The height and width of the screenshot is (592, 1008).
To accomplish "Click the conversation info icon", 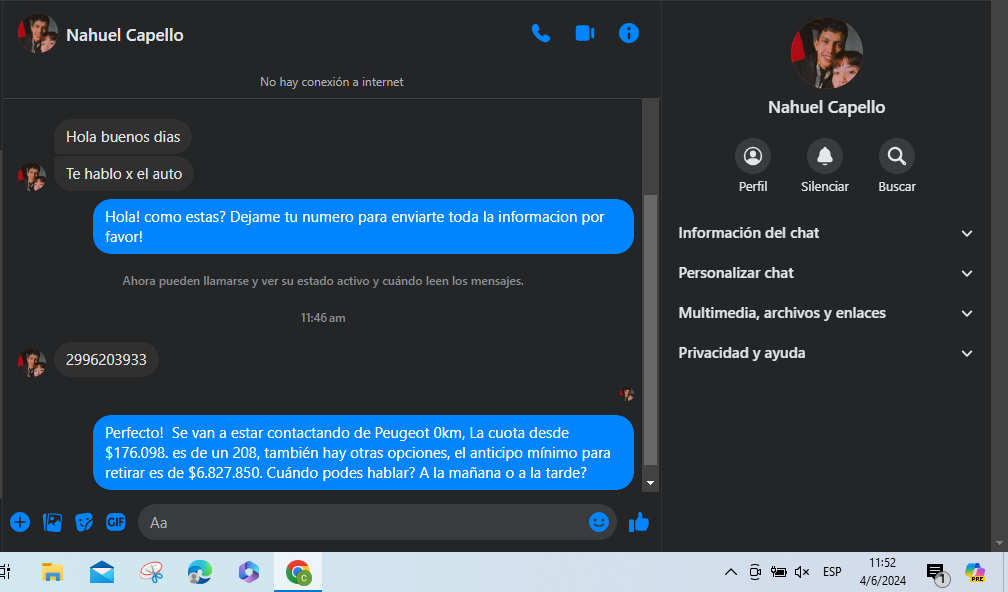I will click(629, 33).
